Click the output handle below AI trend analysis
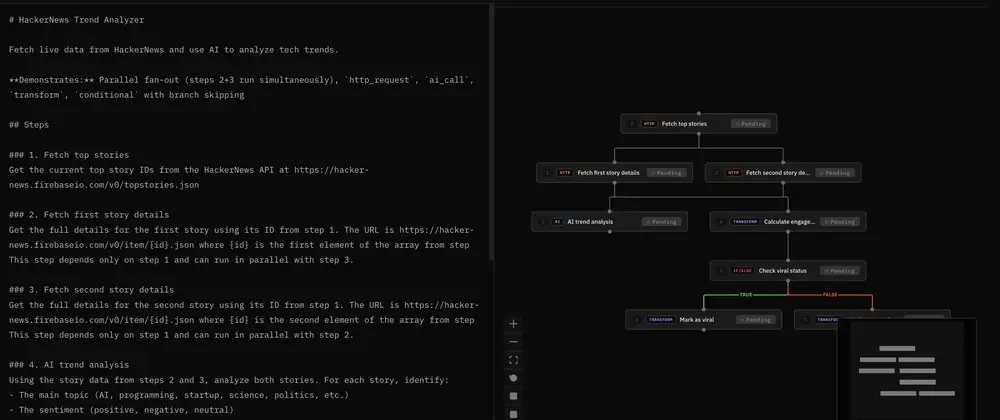 tap(609, 232)
